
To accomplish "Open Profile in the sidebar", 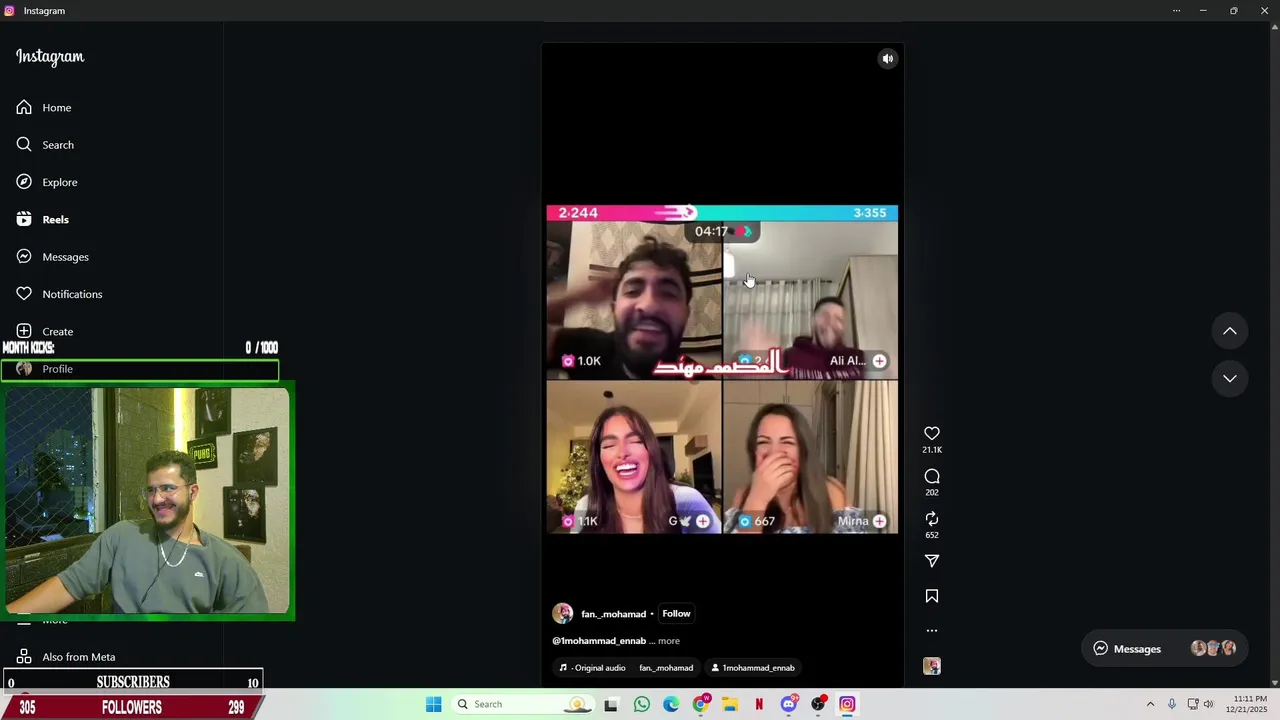I will pos(45,369).
